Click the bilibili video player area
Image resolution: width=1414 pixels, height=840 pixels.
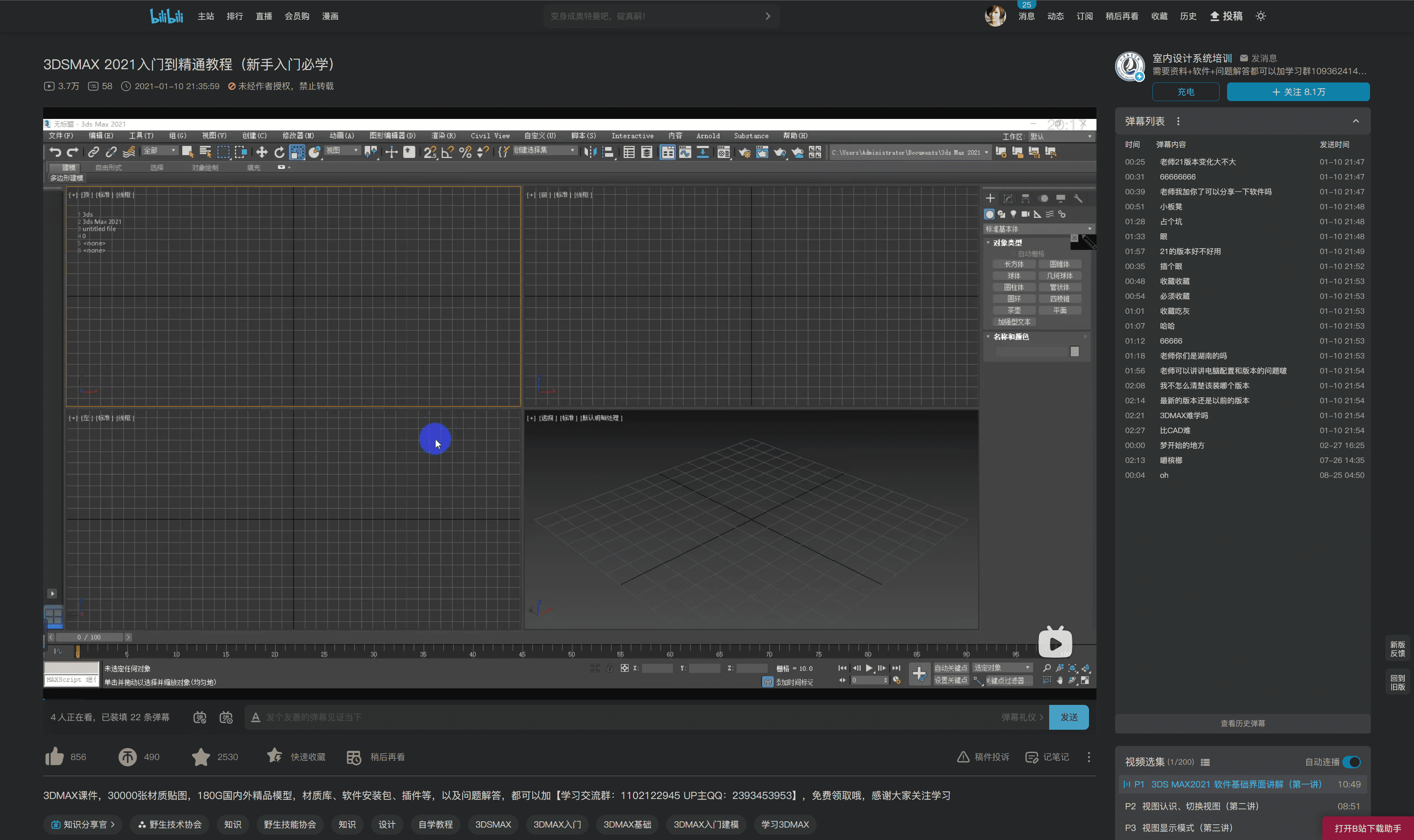(x=570, y=403)
